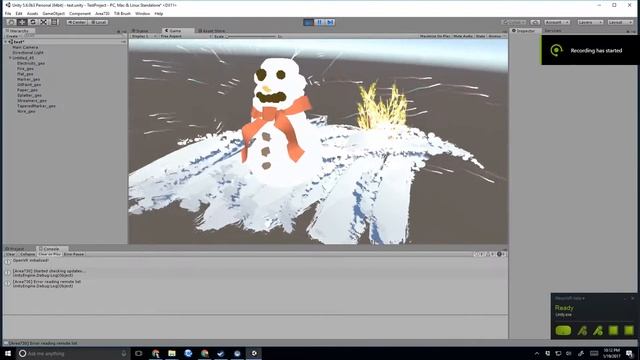Click the Cortana search box

pos(73,353)
